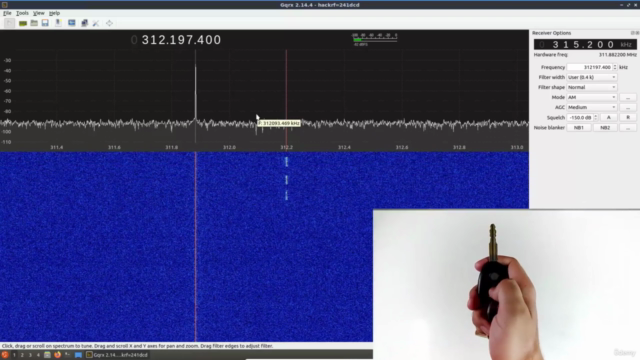Open the orange application menu in taskbar
Viewport: 640px width, 360px height.
click(x=5, y=355)
